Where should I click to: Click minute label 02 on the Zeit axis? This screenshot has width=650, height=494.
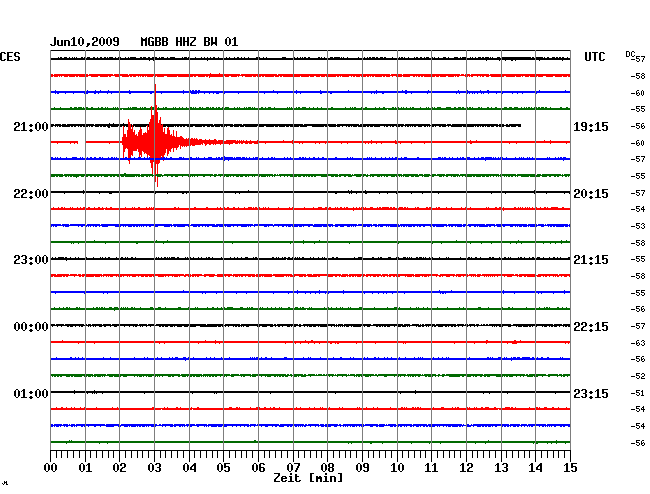(x=119, y=468)
